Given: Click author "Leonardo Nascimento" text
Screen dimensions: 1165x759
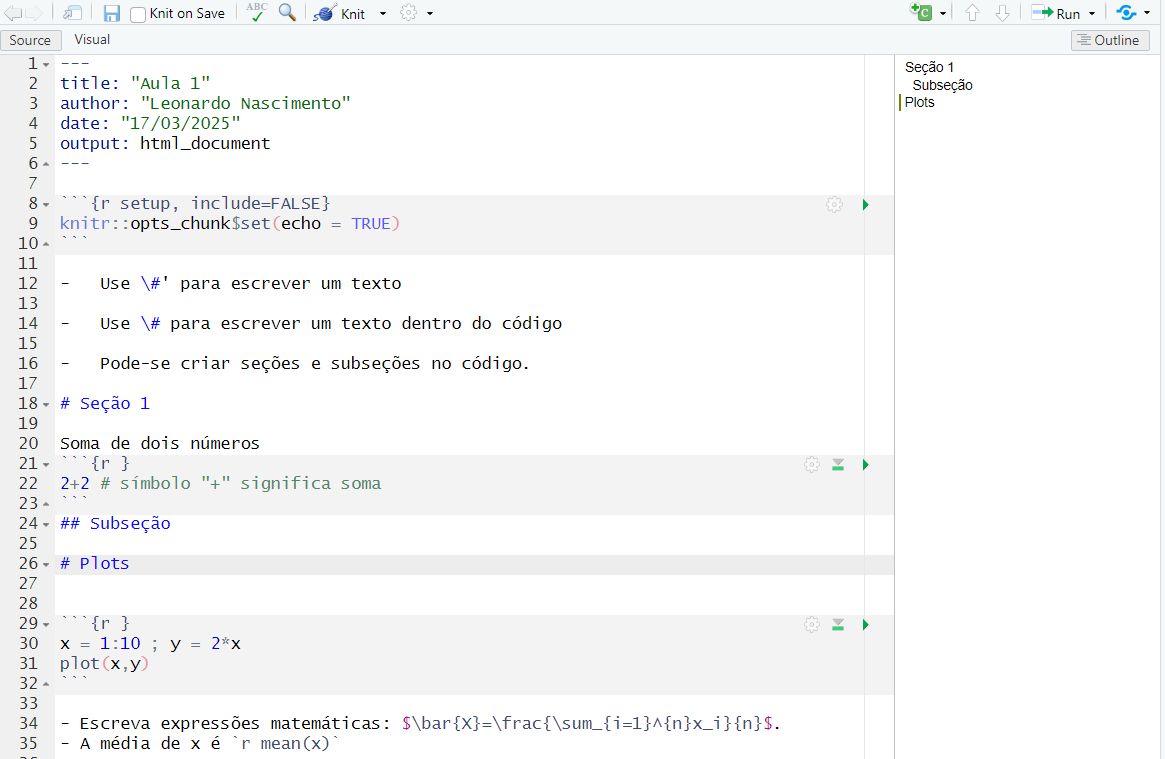Looking at the screenshot, I should click(246, 103).
